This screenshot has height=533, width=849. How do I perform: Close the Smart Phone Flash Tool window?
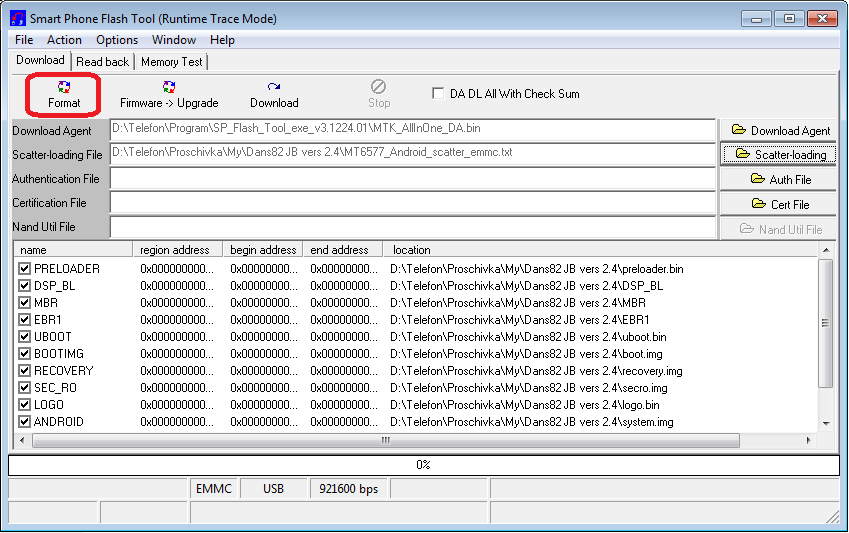822,19
